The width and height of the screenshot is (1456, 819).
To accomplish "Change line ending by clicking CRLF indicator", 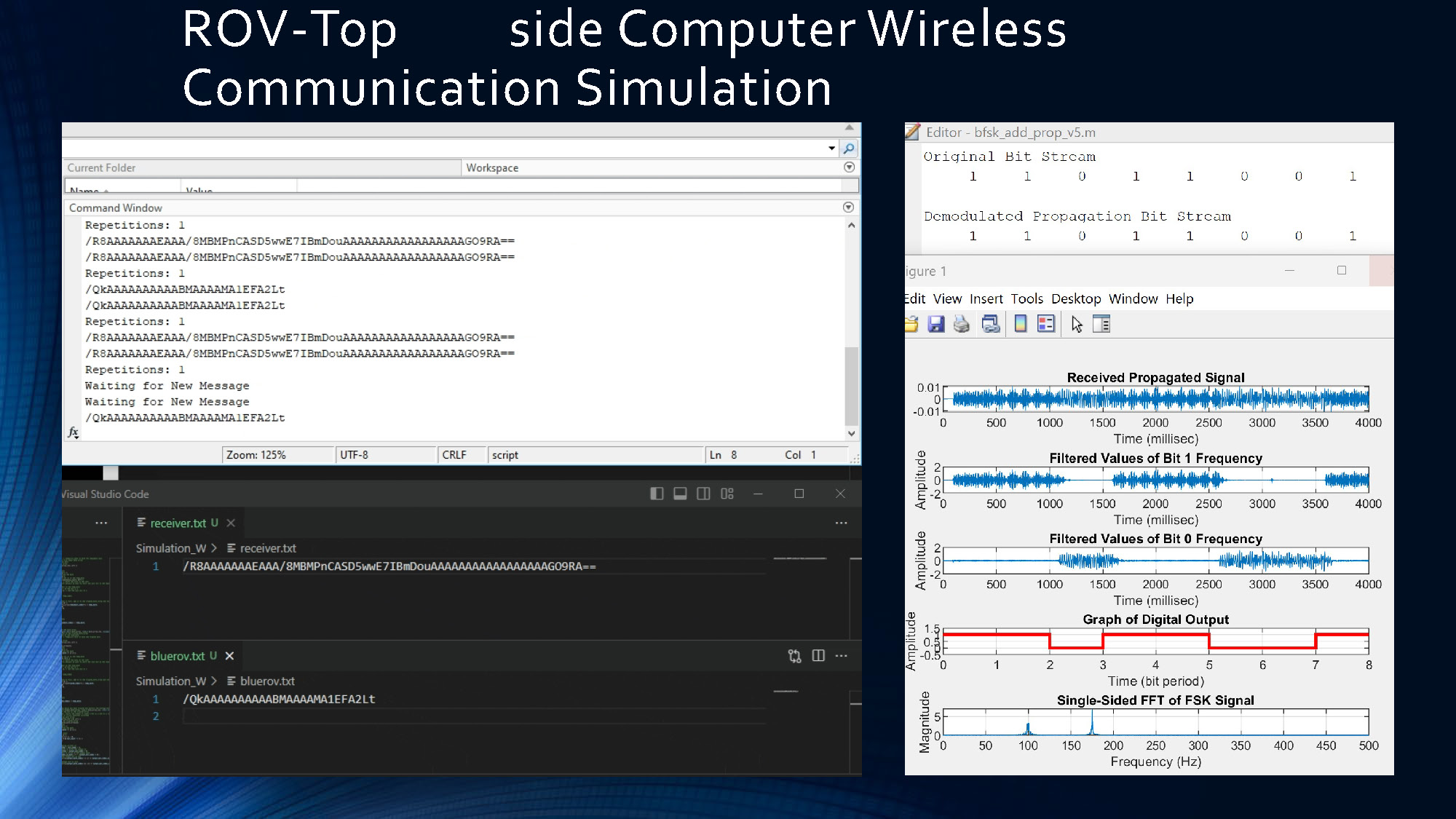I will [453, 454].
